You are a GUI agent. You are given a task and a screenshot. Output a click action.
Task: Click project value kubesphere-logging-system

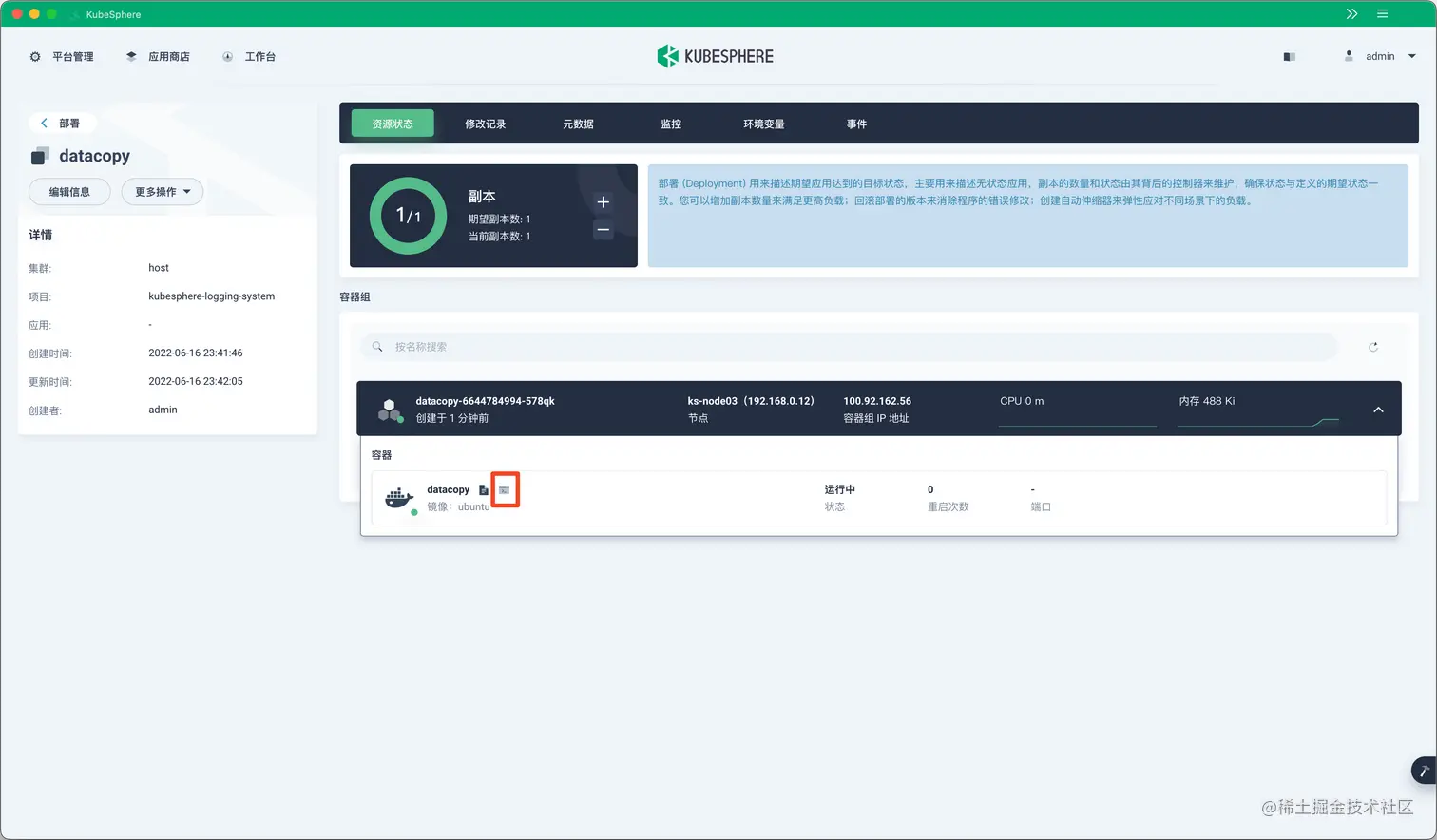(x=211, y=296)
